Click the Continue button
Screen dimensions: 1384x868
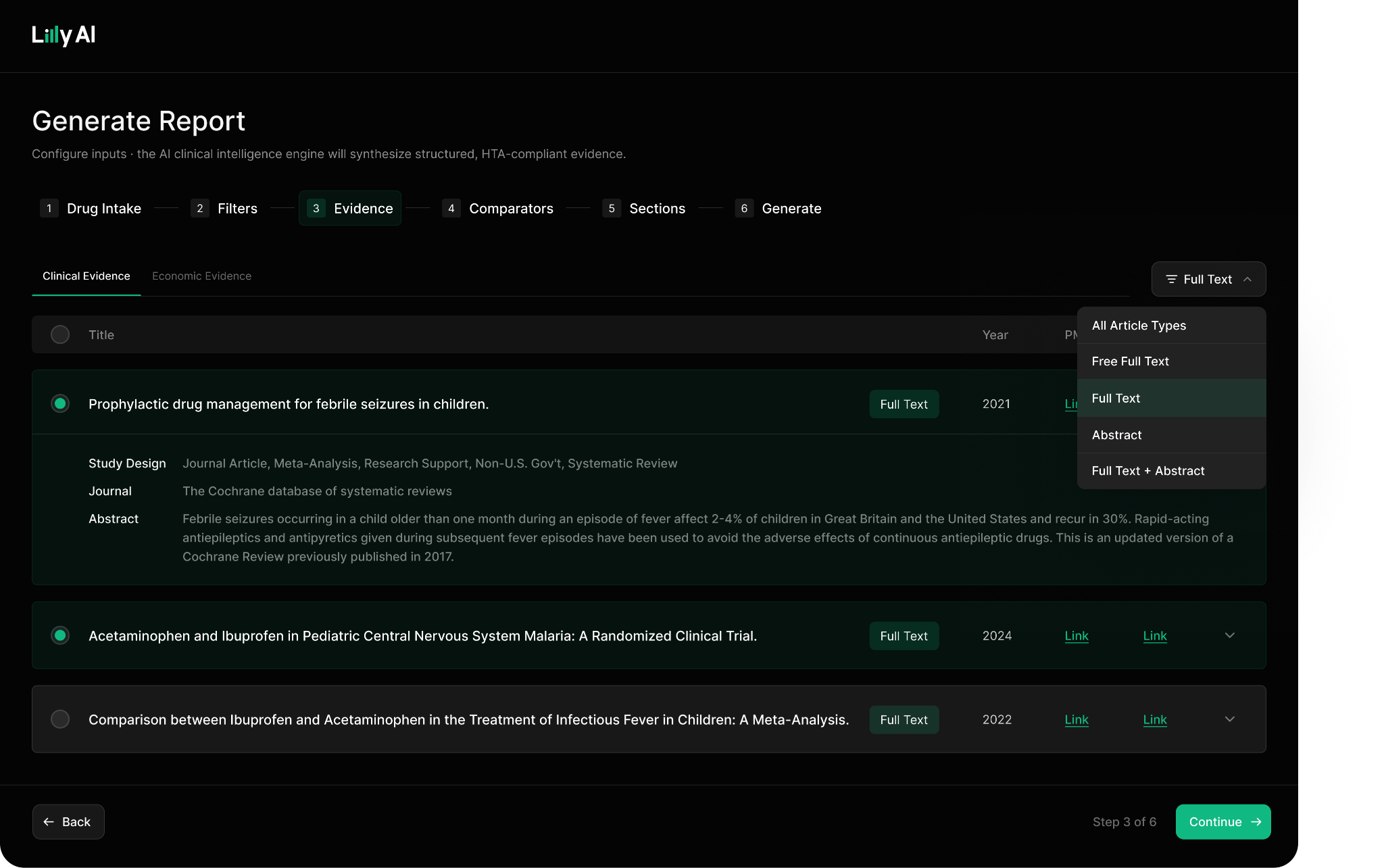click(1223, 822)
